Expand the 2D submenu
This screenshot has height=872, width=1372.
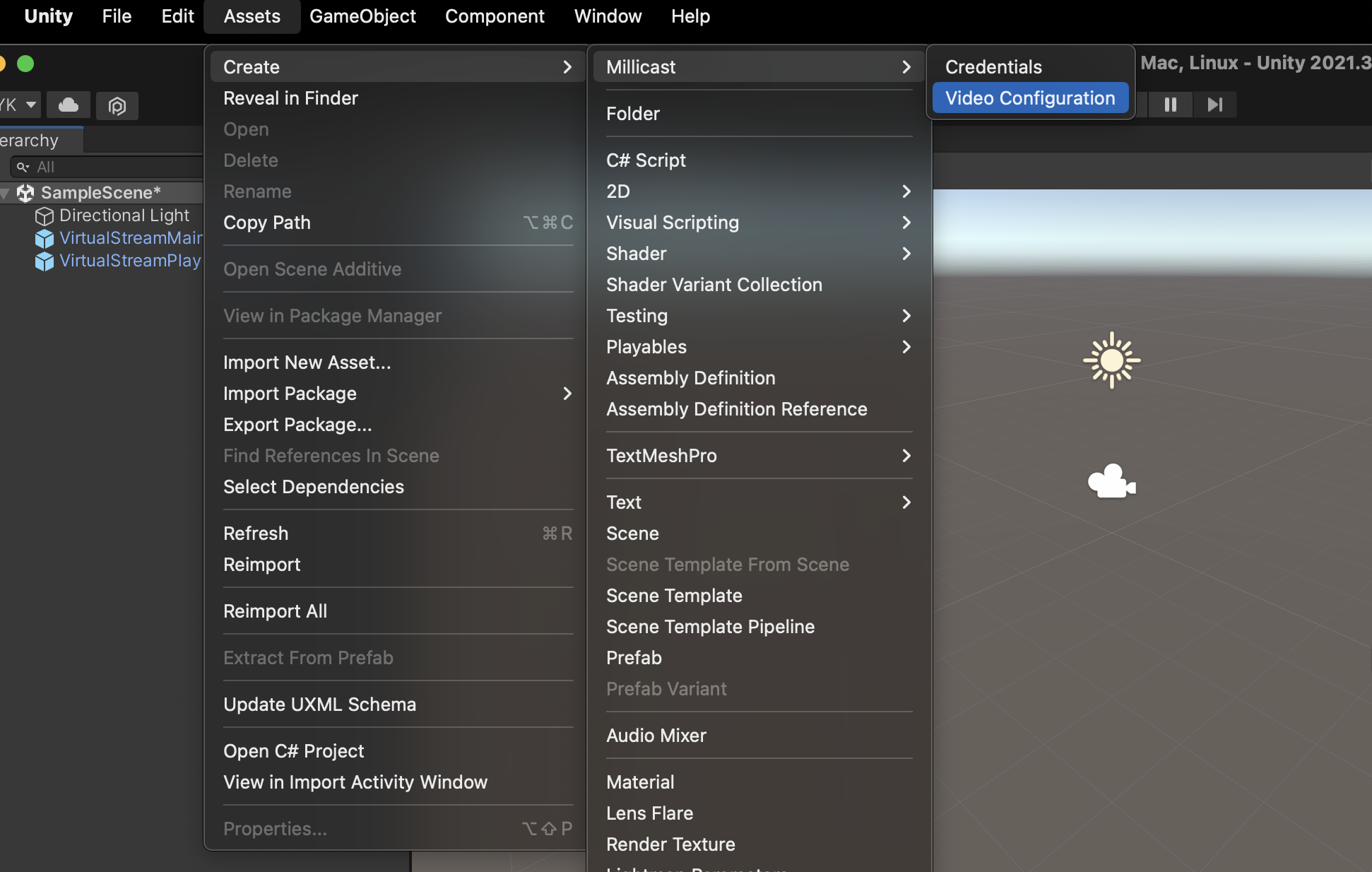click(759, 192)
